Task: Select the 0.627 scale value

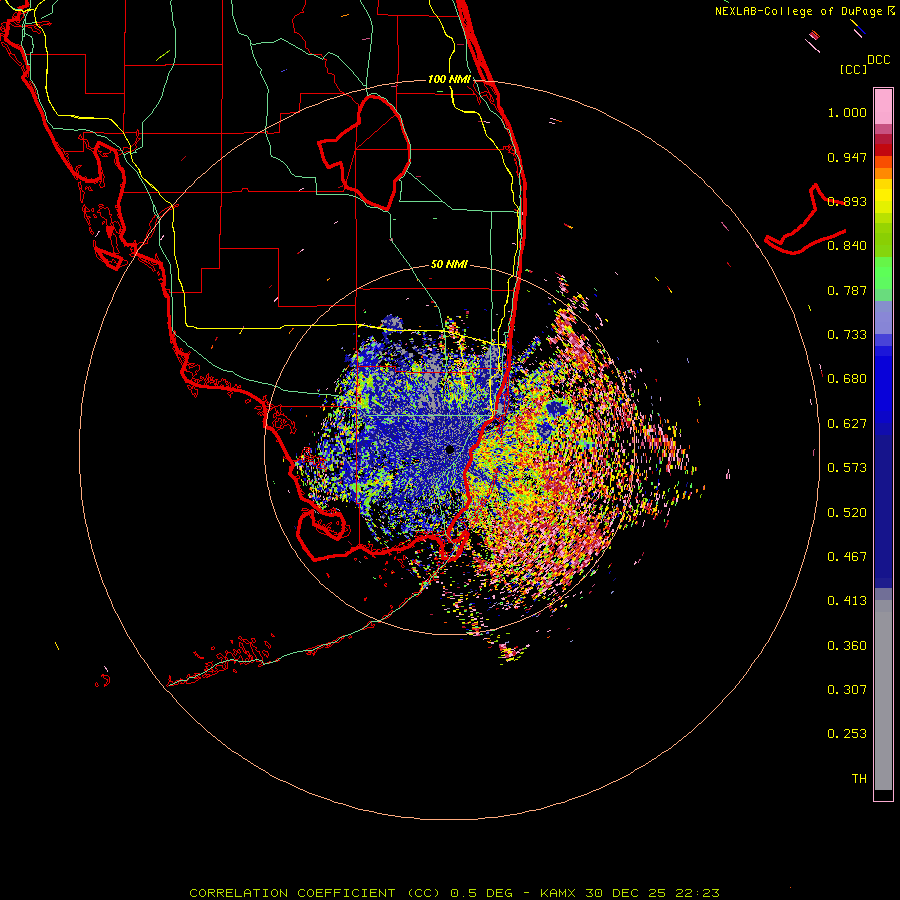Action: pyautogui.click(x=847, y=424)
